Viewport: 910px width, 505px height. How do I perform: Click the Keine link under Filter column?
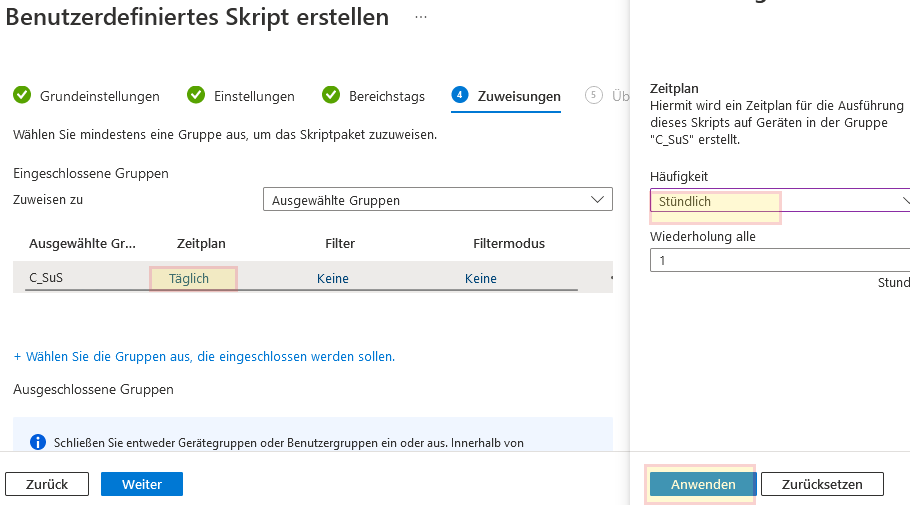333,278
